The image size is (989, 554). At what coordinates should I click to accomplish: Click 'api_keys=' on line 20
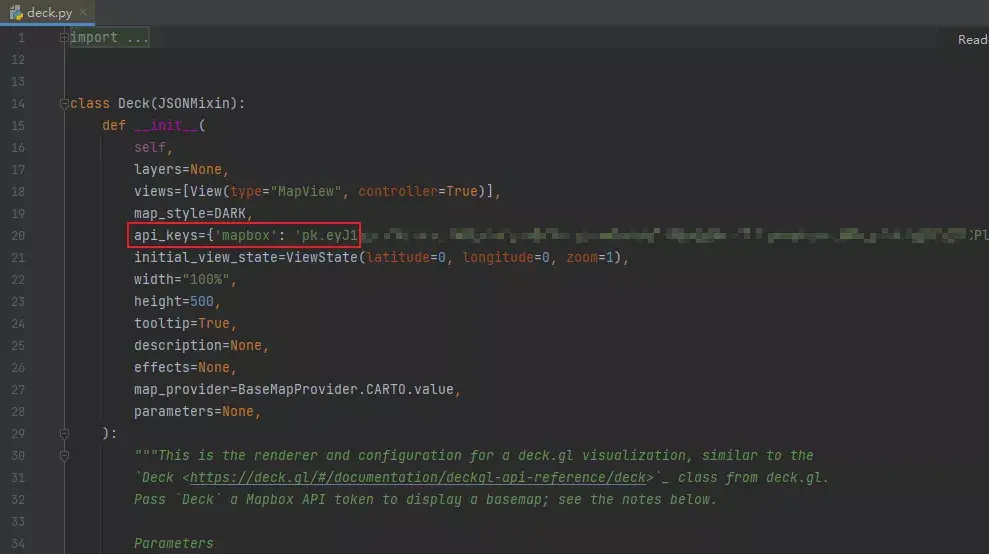click(x=170, y=235)
